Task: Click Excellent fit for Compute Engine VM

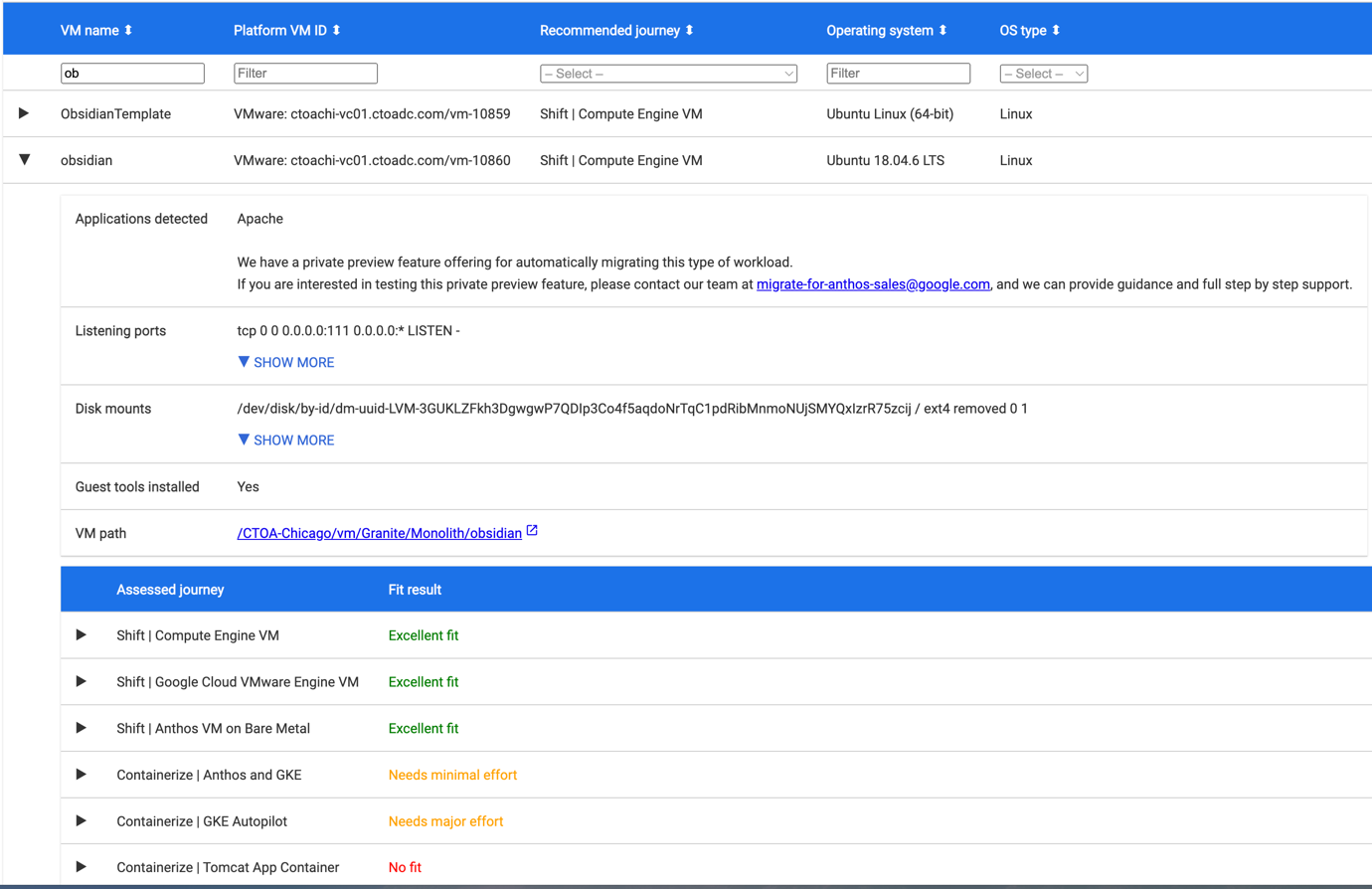Action: (424, 635)
